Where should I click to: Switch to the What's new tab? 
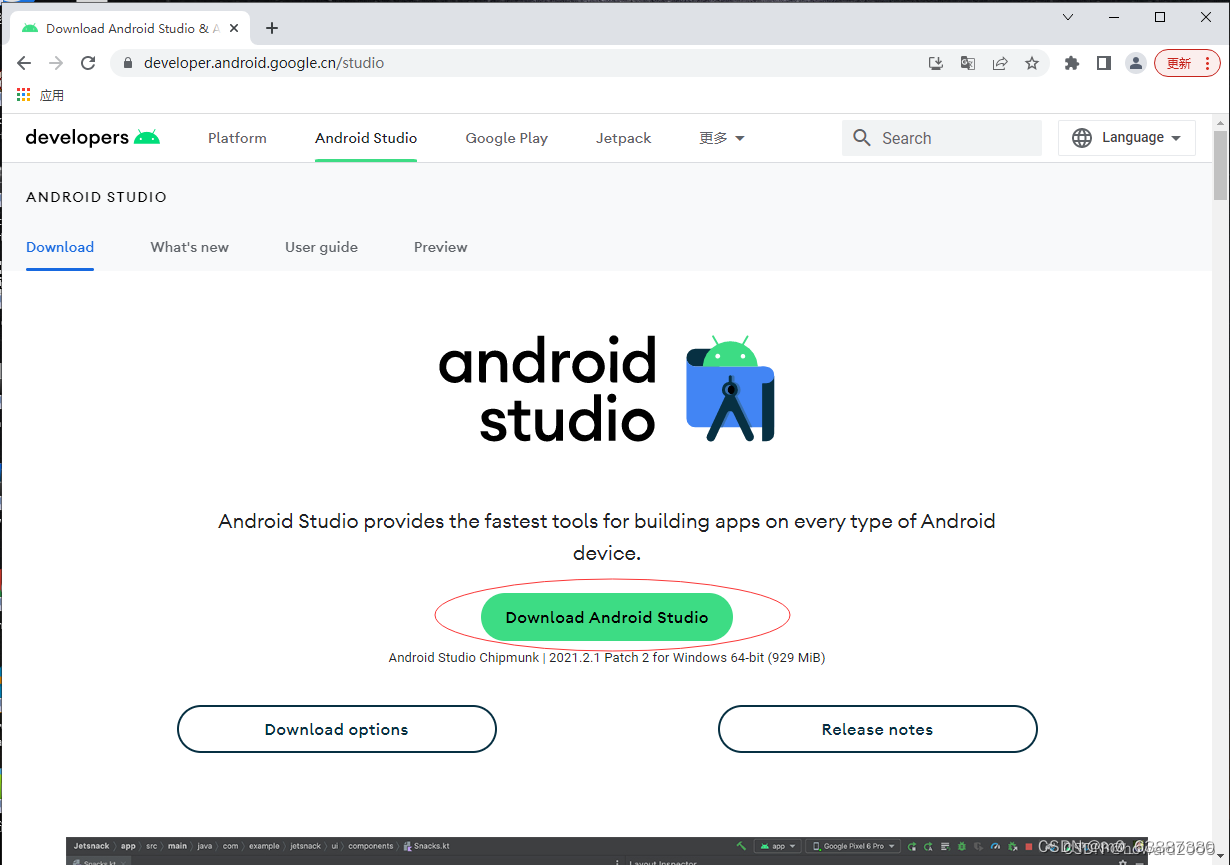190,247
